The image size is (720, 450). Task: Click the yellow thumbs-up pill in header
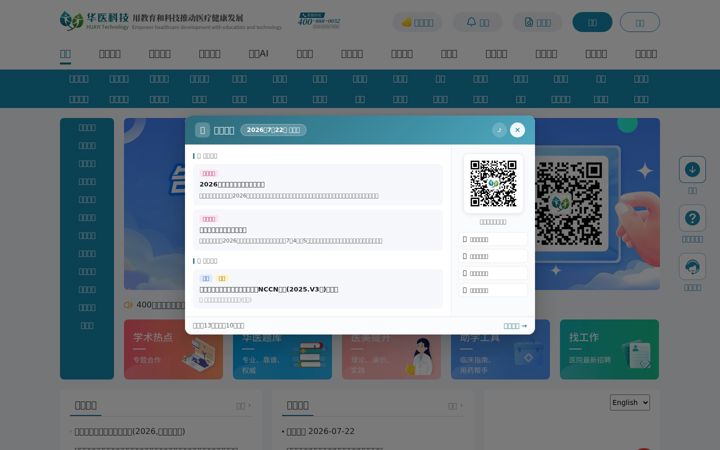pyautogui.click(x=417, y=22)
